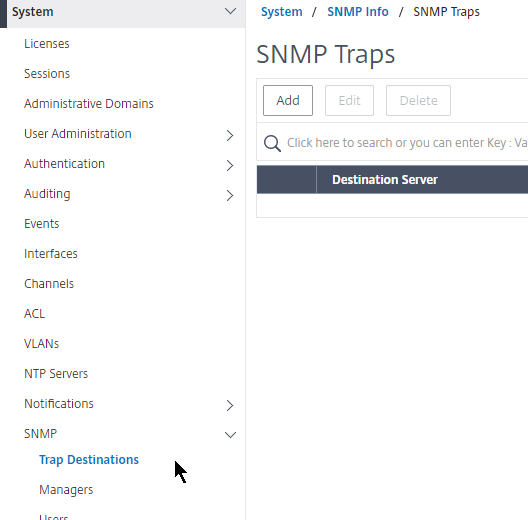Image resolution: width=528 pixels, height=520 pixels.
Task: Go to NTP Servers page
Action: pyautogui.click(x=56, y=374)
